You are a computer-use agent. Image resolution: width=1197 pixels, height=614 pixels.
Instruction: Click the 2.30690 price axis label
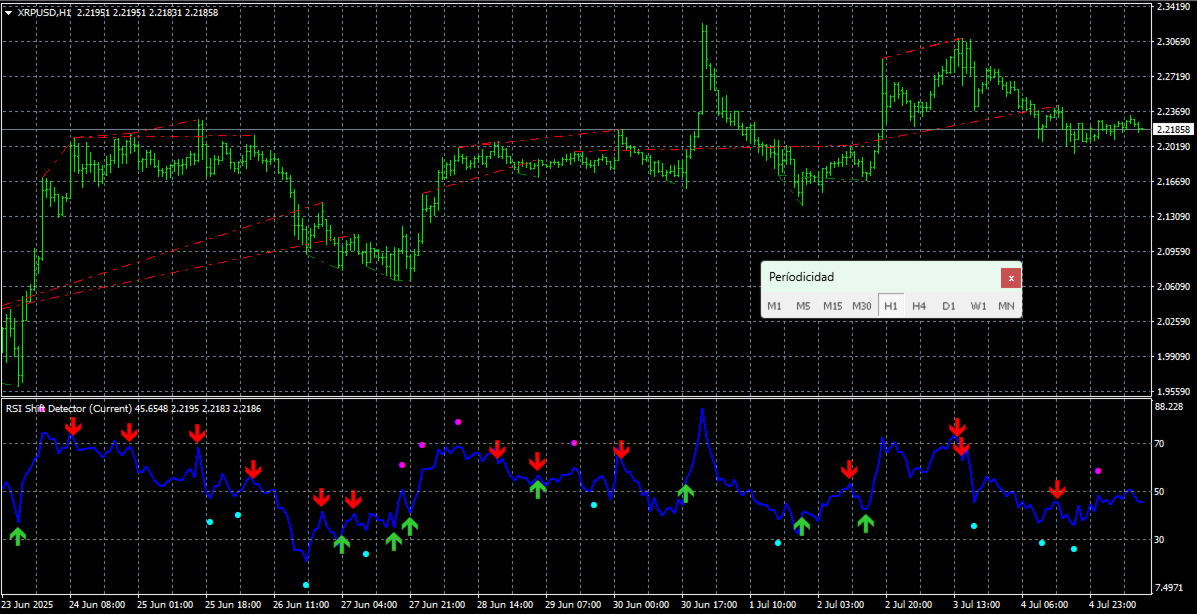click(x=1173, y=41)
